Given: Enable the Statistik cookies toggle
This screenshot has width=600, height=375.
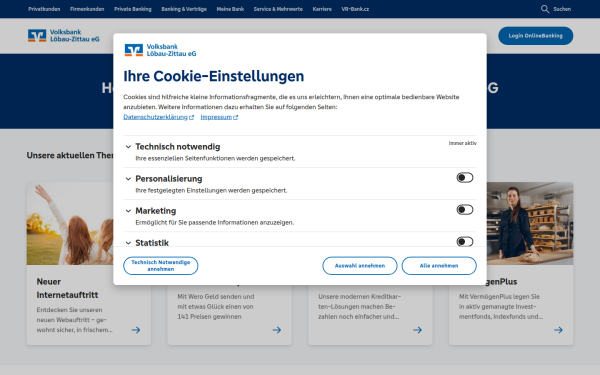Looking at the screenshot, I should tap(465, 241).
